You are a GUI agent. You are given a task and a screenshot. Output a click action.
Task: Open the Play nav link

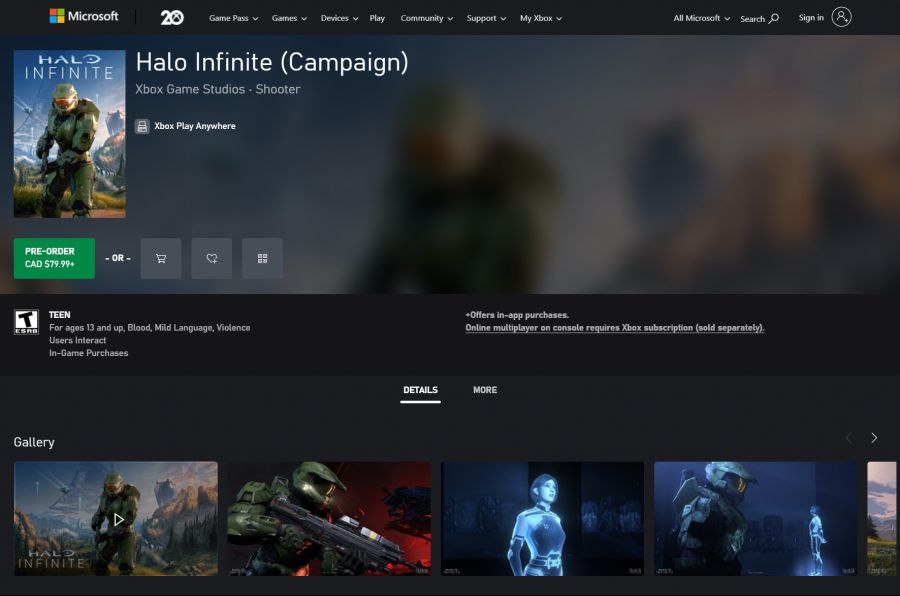[x=377, y=18]
